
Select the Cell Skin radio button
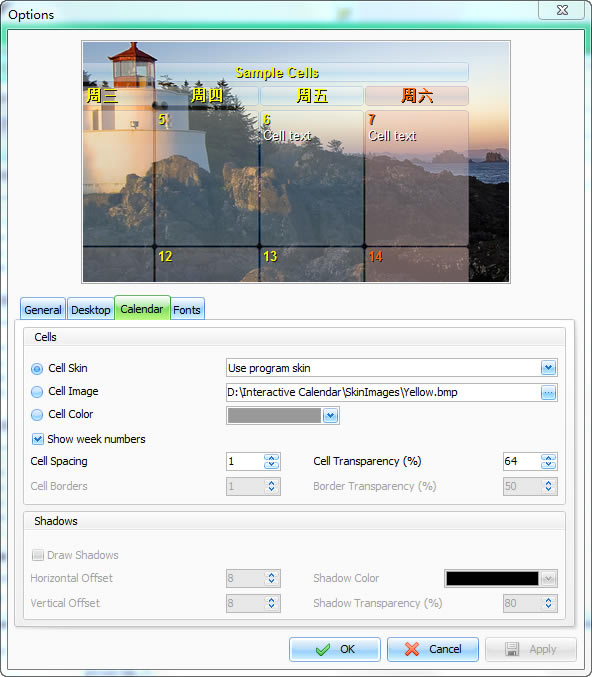37,369
